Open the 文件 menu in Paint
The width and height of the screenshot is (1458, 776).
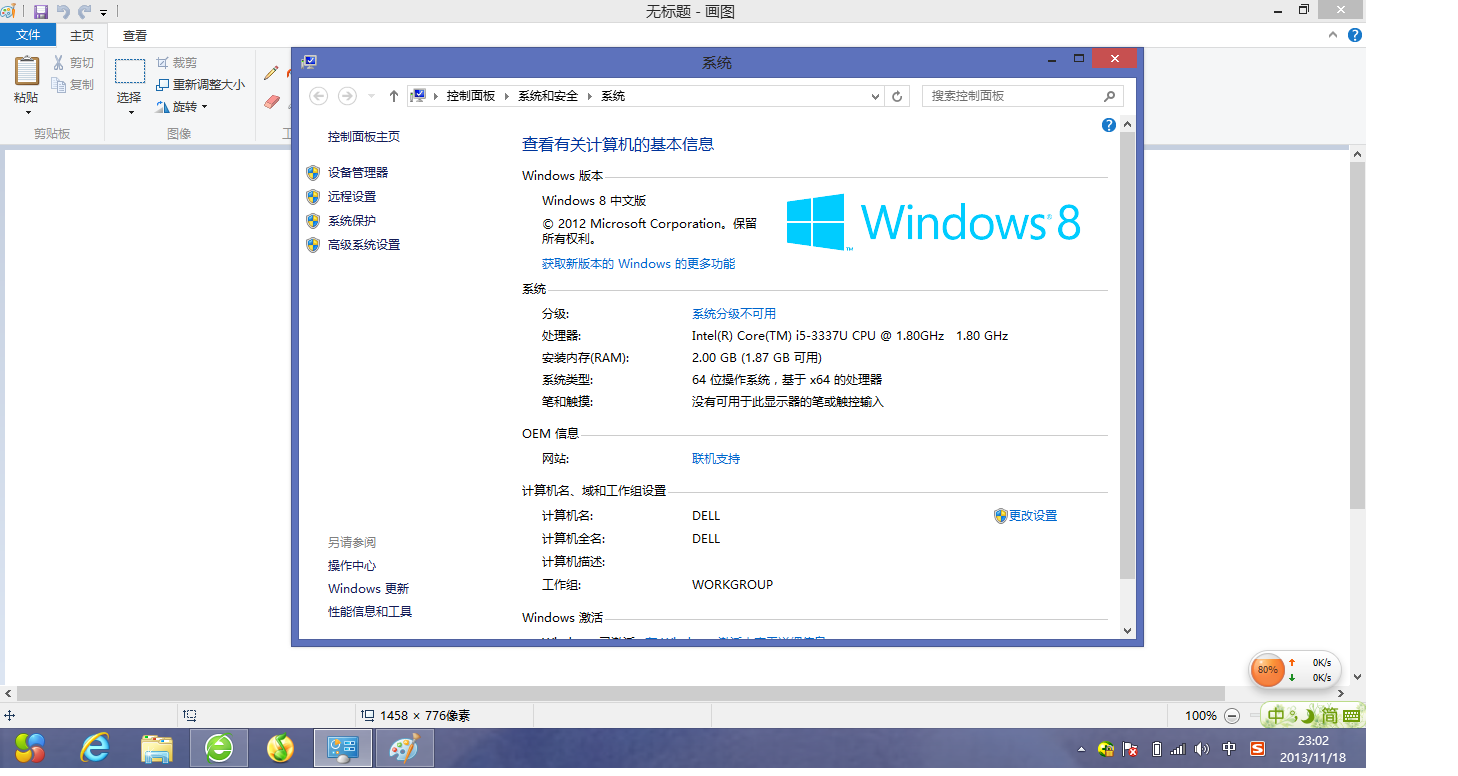(x=28, y=35)
